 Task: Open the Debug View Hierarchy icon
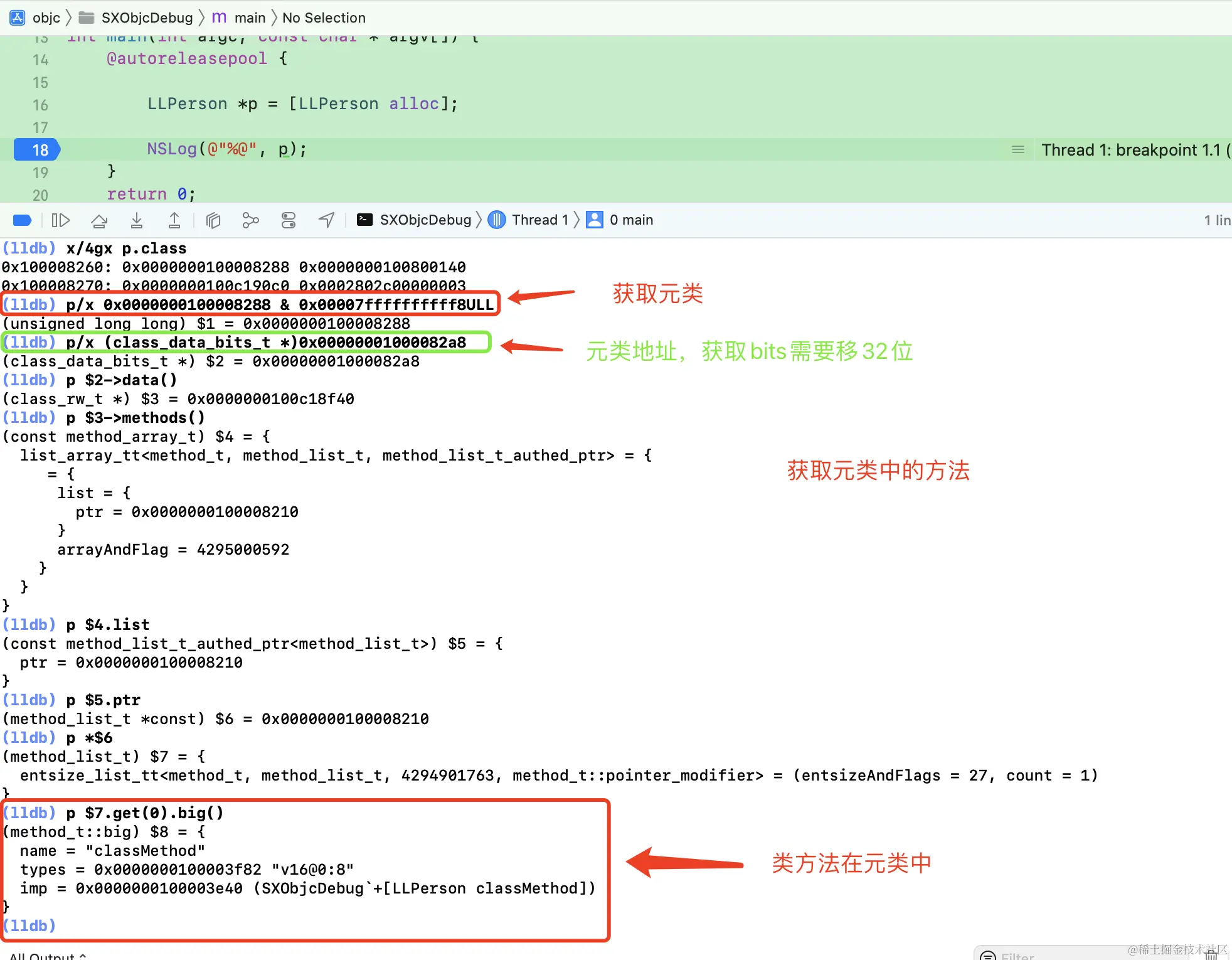click(x=213, y=220)
